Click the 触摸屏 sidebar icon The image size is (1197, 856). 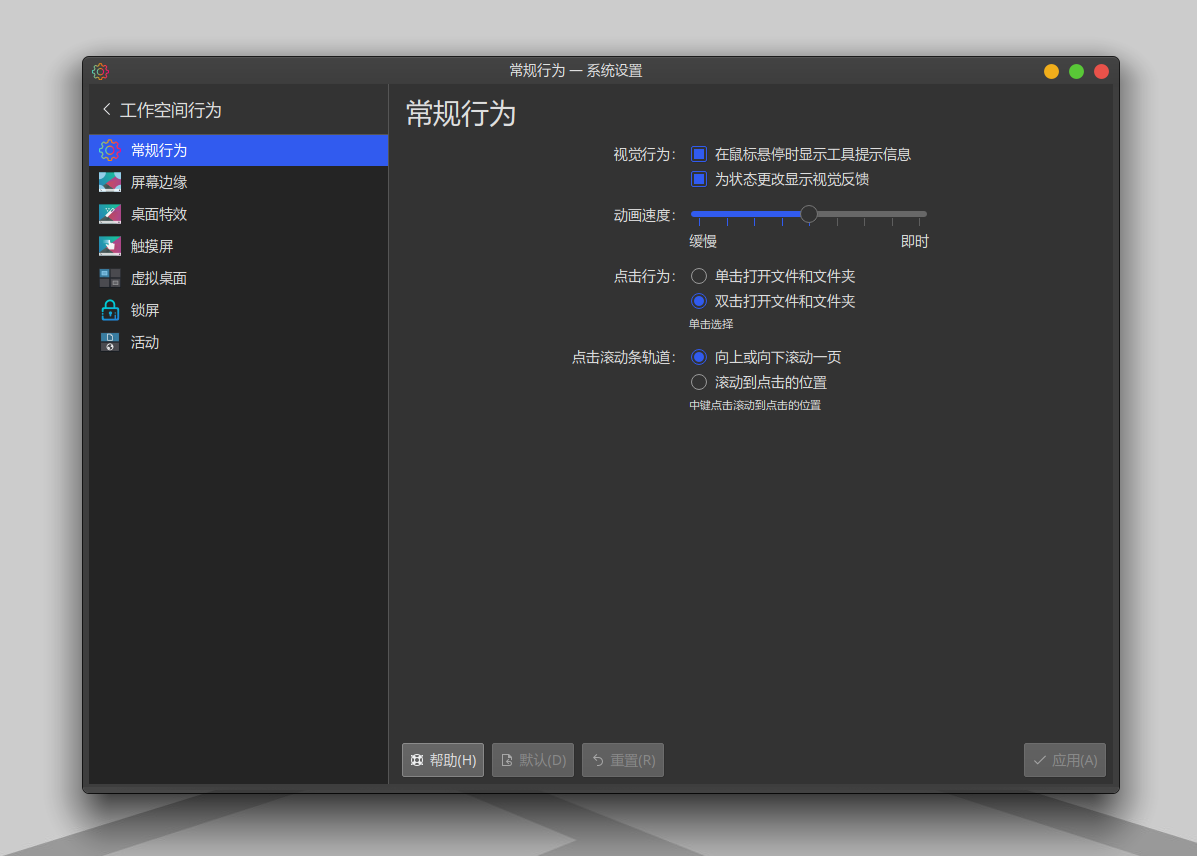click(110, 247)
